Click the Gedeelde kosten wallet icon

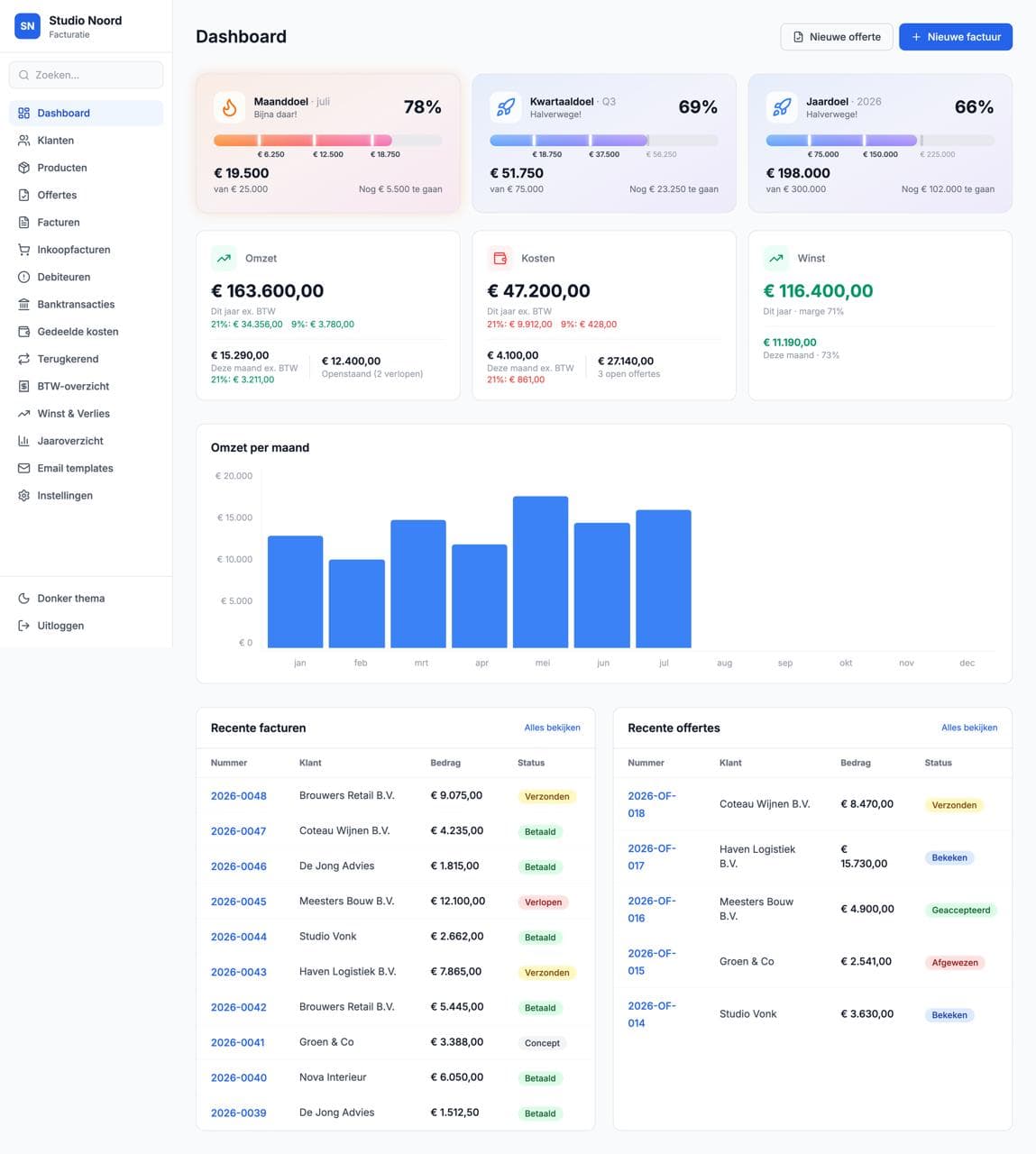24,332
